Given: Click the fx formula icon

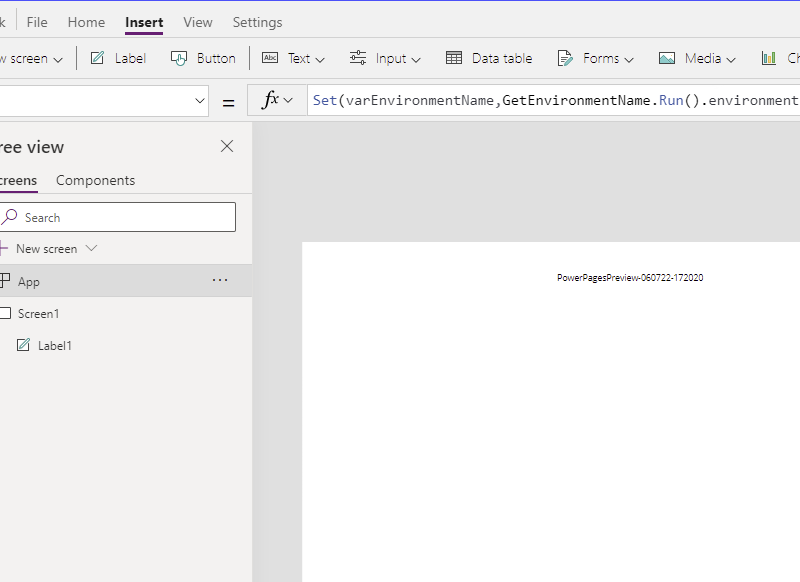Looking at the screenshot, I should click(270, 99).
